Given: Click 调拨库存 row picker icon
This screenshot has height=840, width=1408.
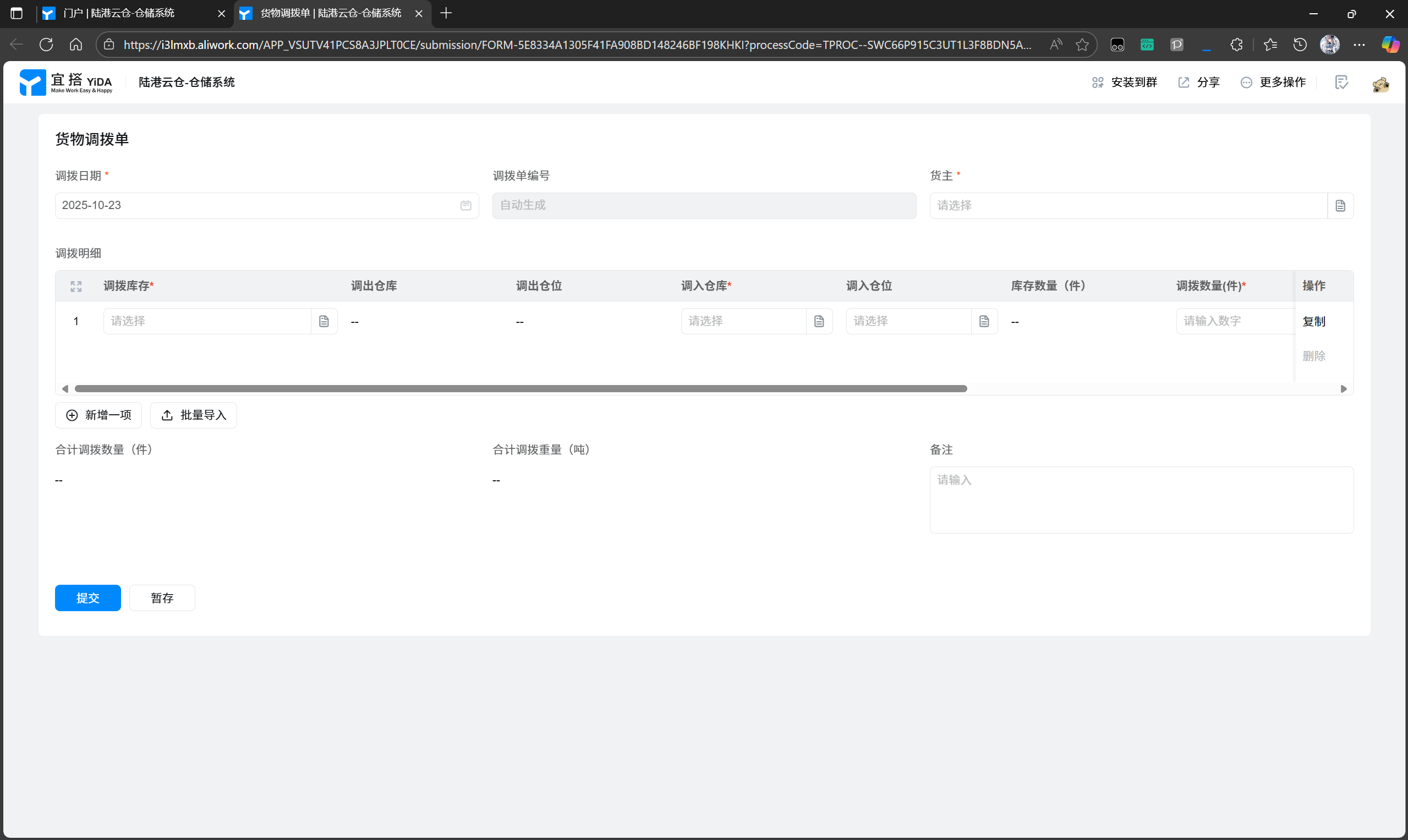Looking at the screenshot, I should 324,321.
